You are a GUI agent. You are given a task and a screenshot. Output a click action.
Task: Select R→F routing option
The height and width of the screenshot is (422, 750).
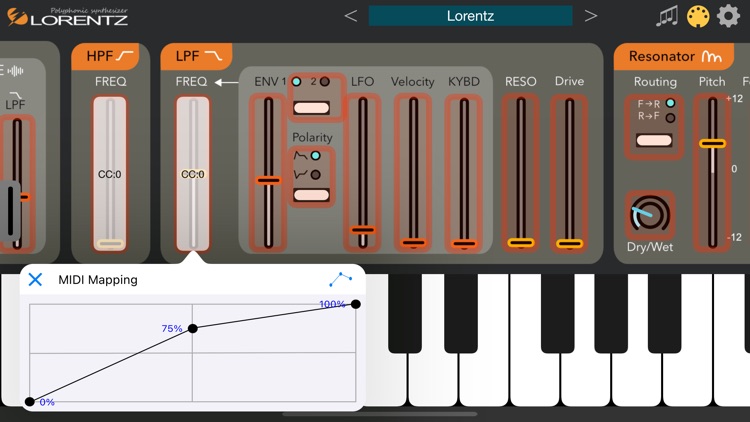671,118
